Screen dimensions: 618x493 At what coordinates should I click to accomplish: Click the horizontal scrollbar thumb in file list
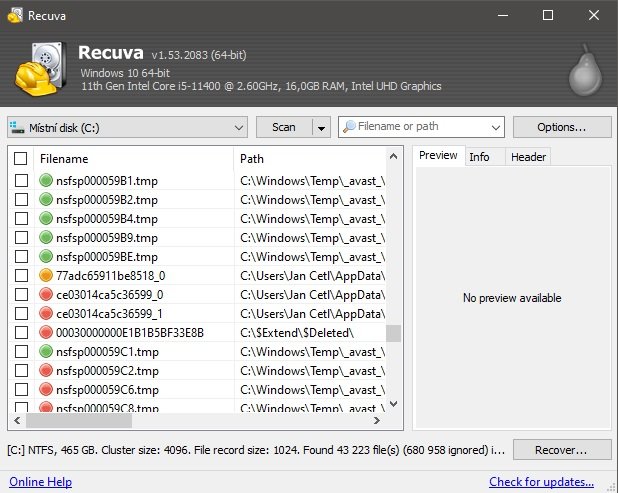point(79,420)
